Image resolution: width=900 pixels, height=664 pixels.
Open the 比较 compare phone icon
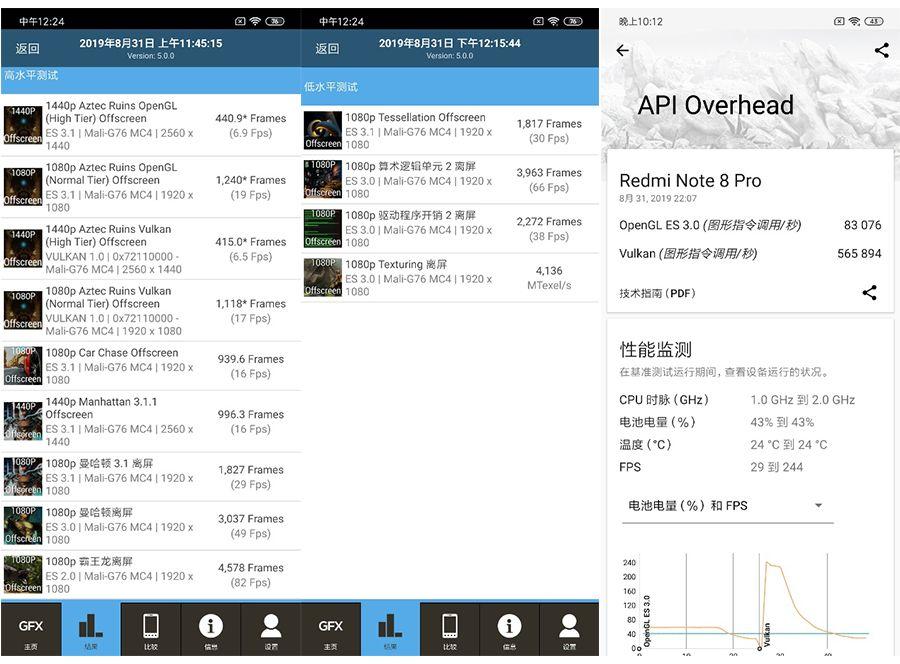click(150, 628)
